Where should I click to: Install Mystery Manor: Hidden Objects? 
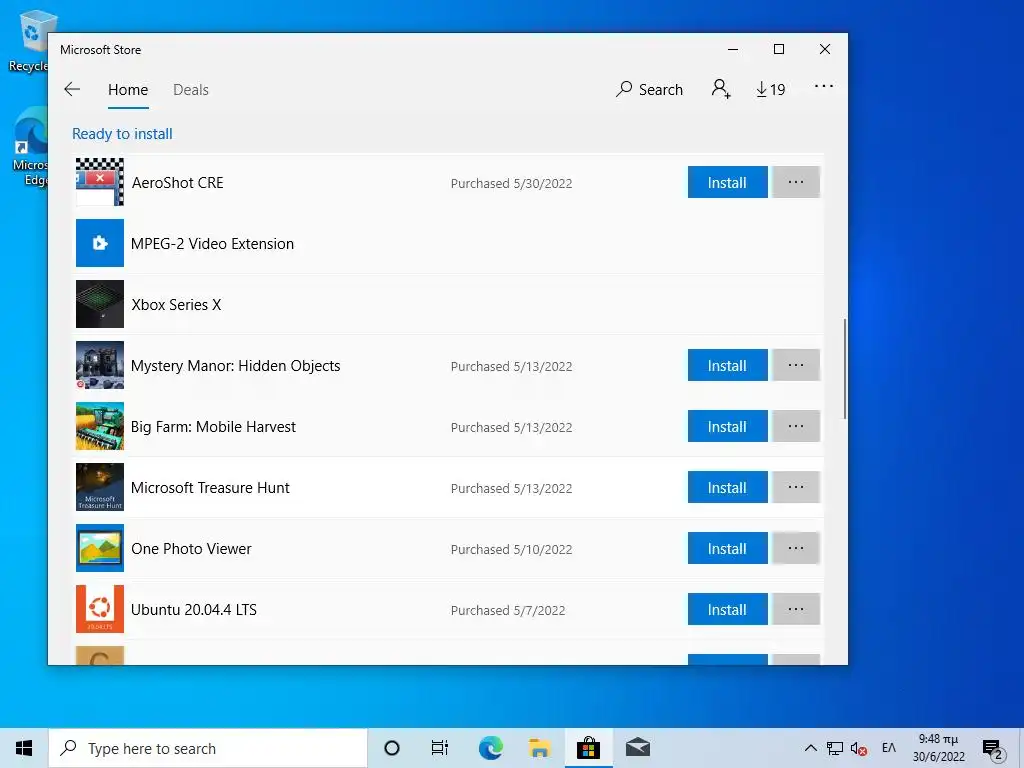[728, 365]
